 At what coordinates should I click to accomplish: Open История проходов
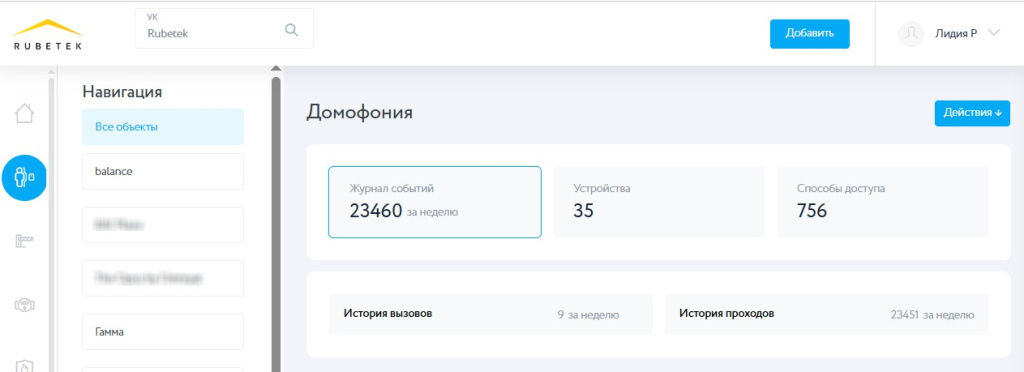(x=826, y=314)
